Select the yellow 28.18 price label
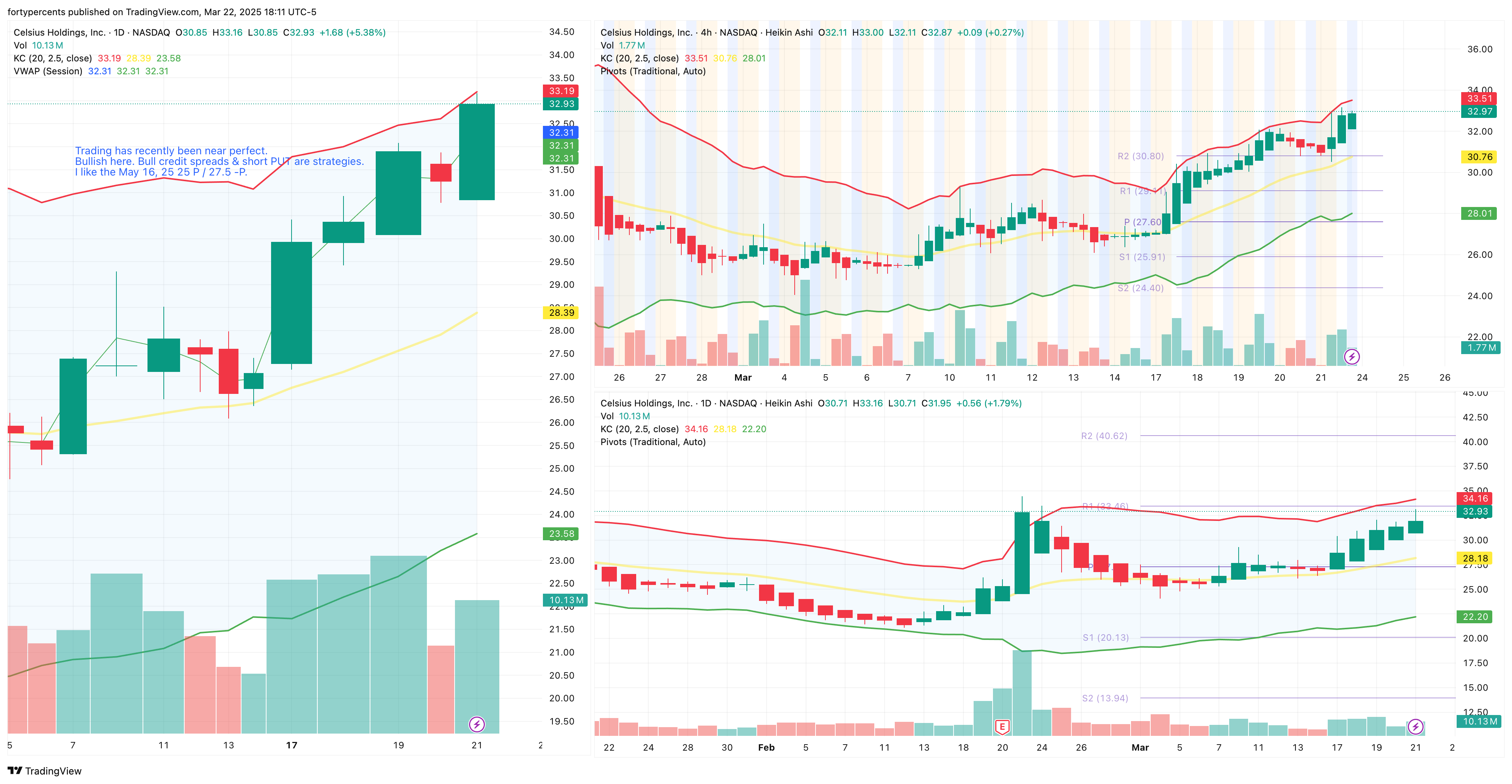 (1475, 558)
